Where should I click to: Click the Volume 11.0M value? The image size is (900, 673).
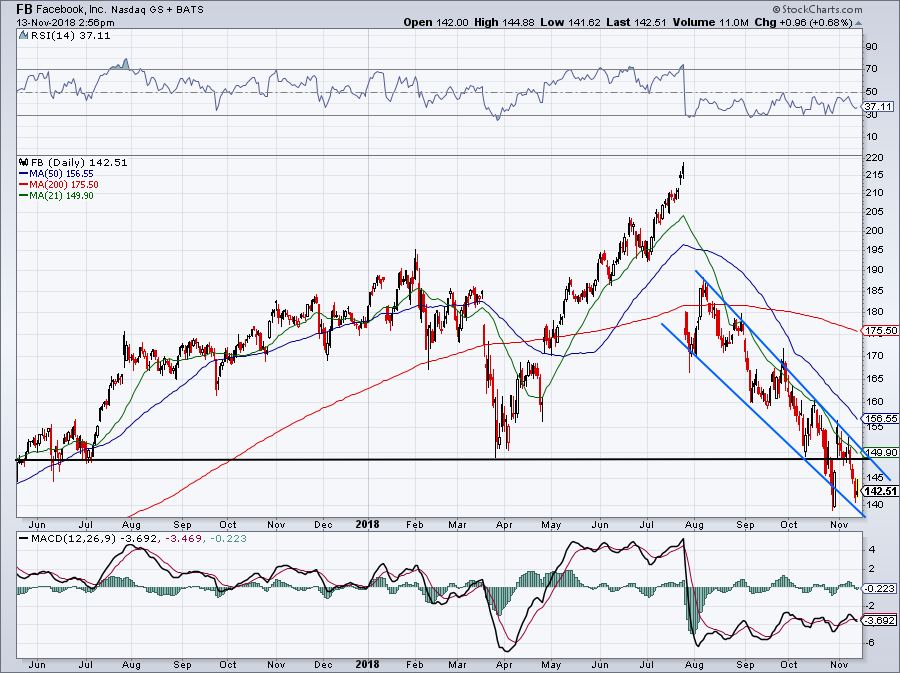711,22
